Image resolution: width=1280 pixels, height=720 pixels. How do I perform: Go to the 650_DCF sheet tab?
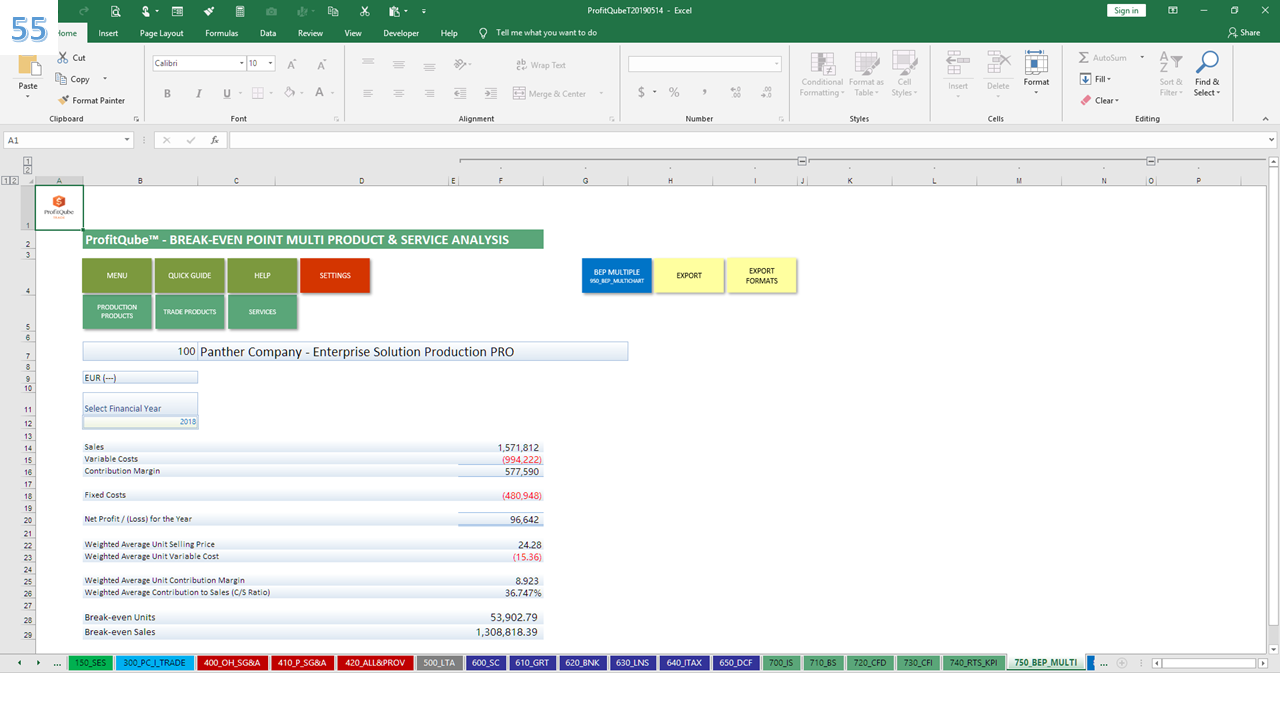click(x=736, y=662)
